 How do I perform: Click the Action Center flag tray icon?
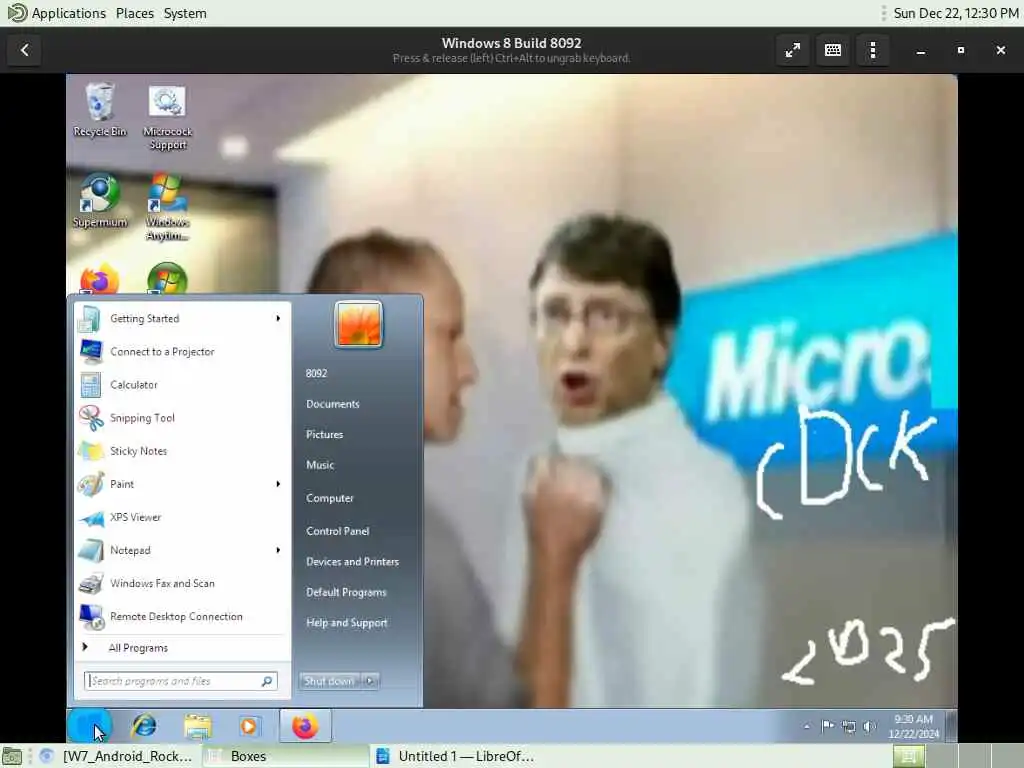[827, 726]
